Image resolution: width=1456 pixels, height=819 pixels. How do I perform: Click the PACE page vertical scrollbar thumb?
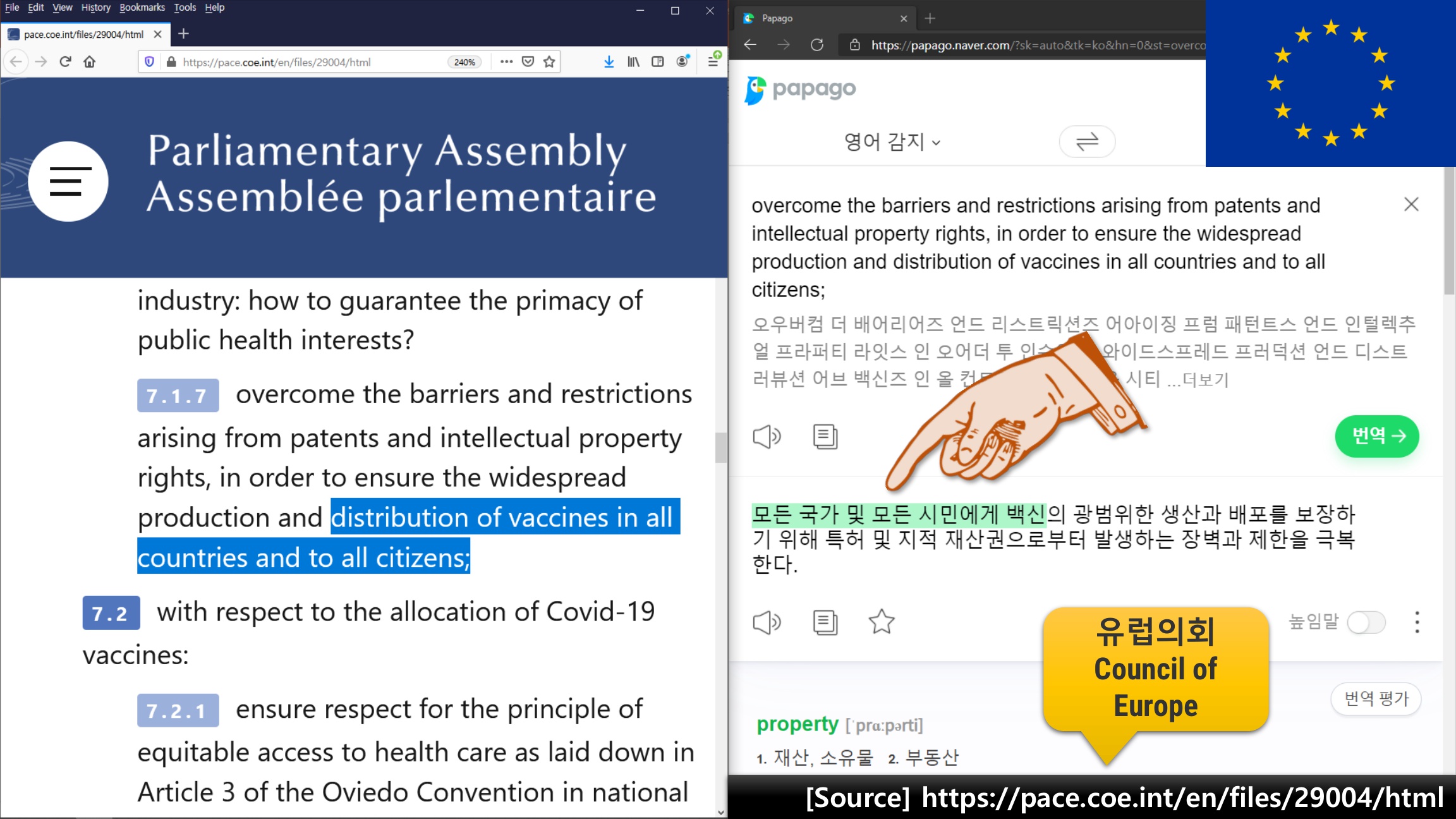[x=721, y=447]
